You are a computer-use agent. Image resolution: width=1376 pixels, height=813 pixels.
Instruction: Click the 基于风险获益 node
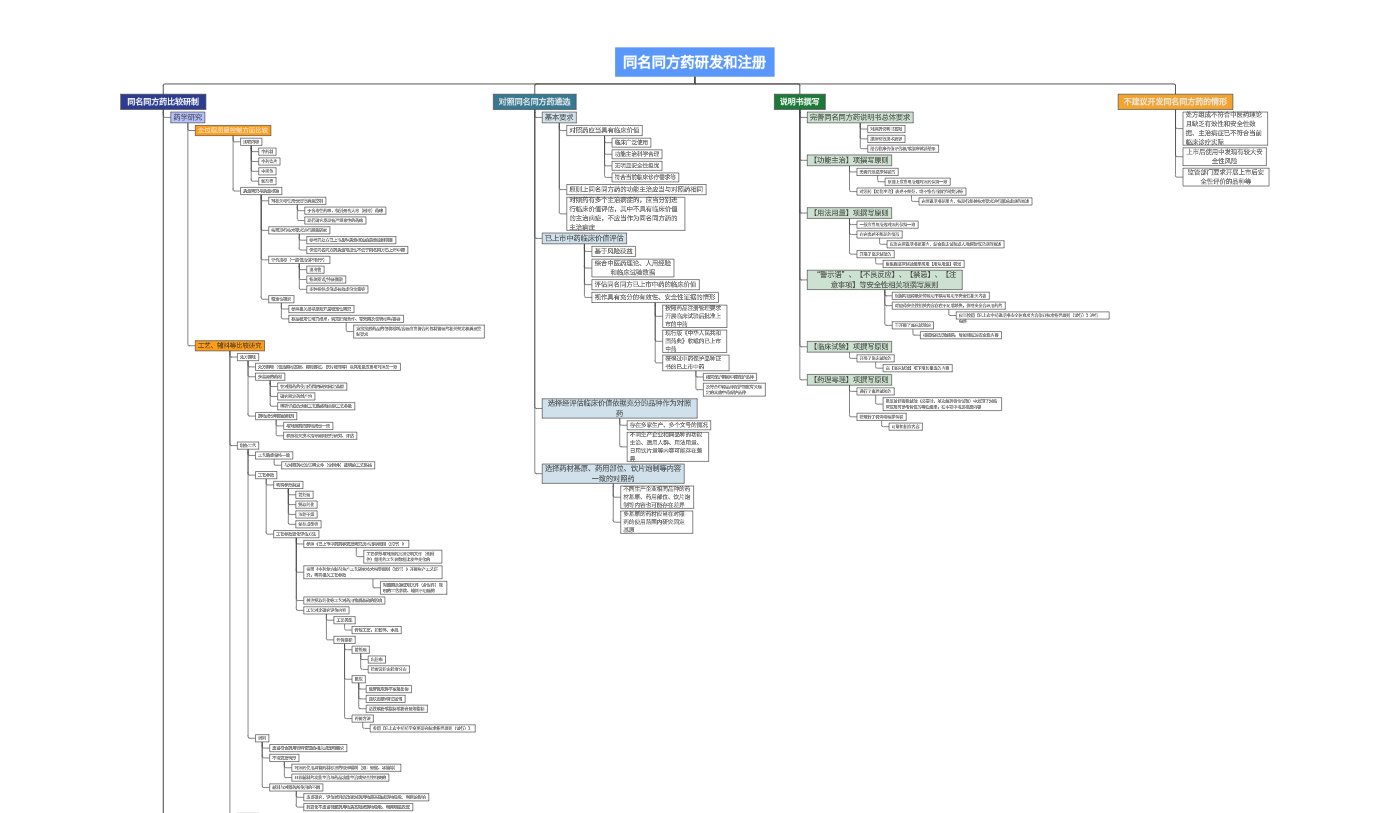[x=614, y=251]
